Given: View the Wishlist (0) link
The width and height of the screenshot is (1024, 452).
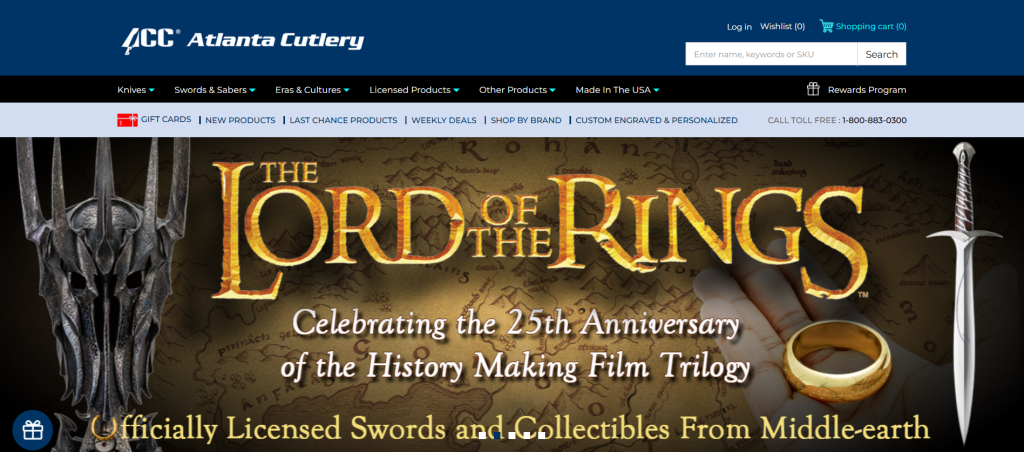Looking at the screenshot, I should (782, 27).
